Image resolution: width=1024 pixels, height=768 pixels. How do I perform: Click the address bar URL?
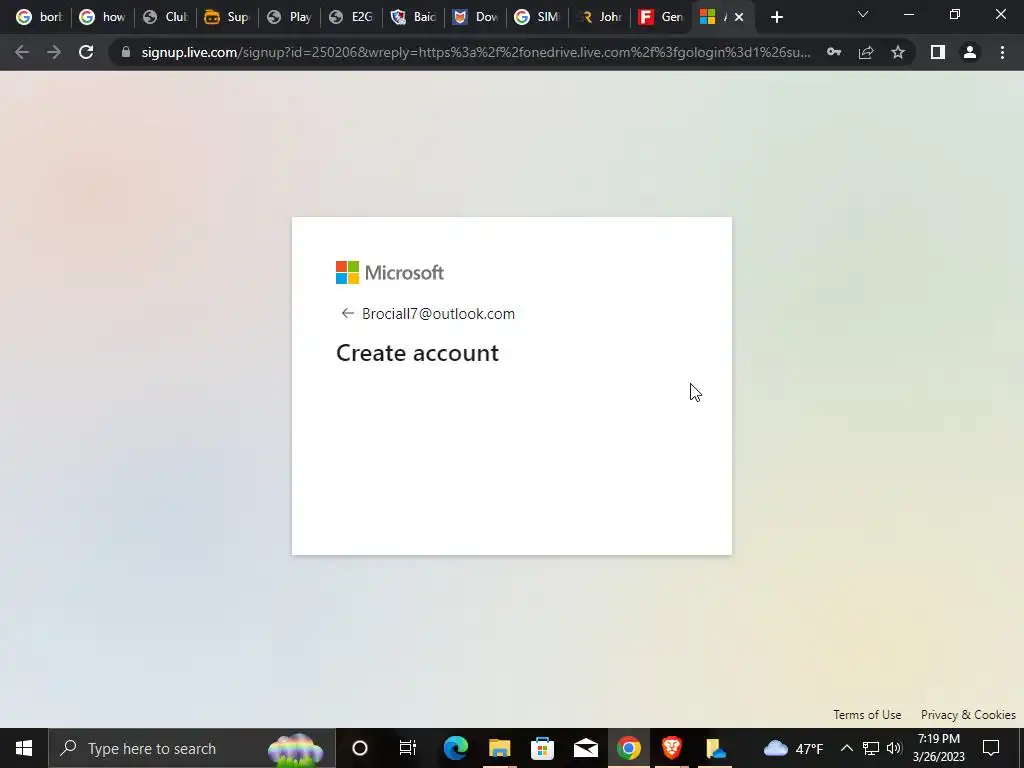[476, 52]
